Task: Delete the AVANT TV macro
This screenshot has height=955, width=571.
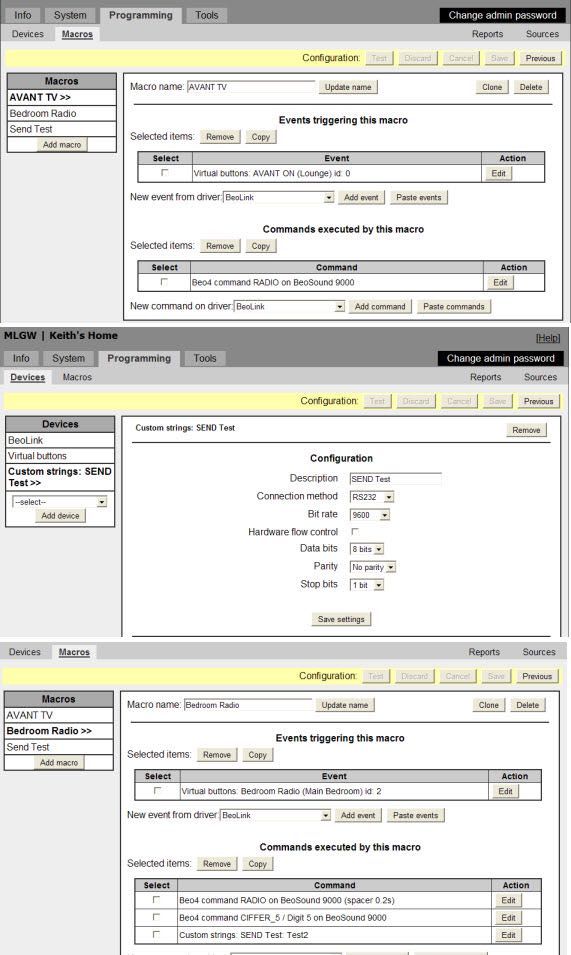Action: (x=531, y=87)
